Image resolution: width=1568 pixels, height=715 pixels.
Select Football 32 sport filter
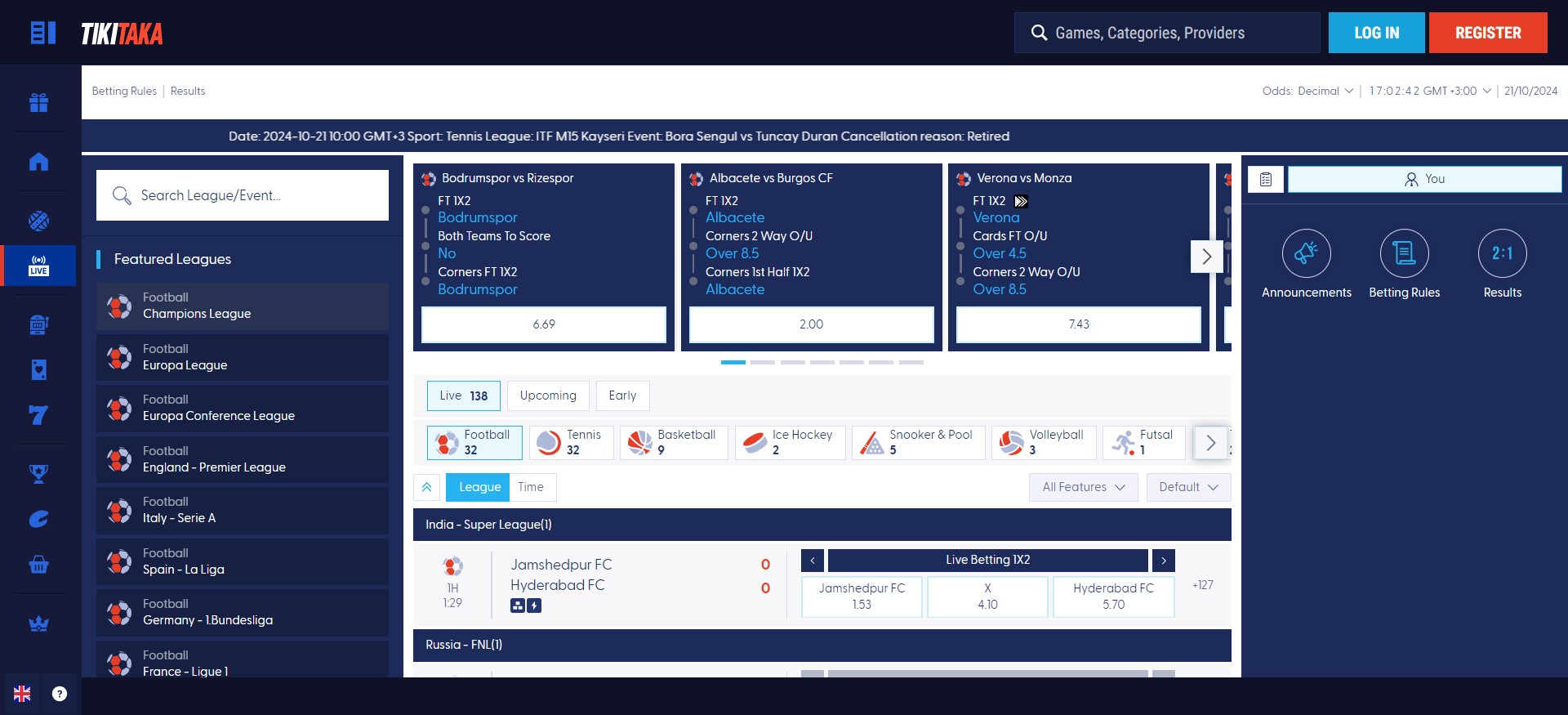tap(474, 443)
